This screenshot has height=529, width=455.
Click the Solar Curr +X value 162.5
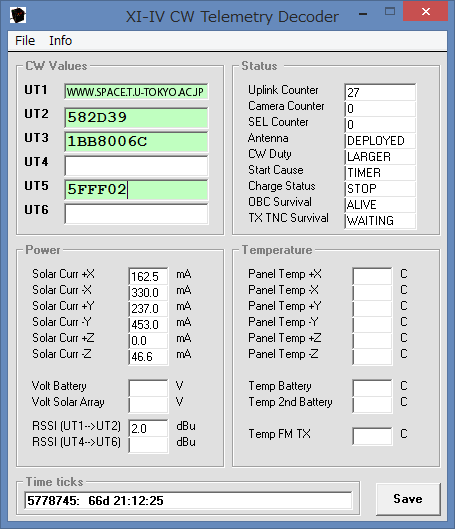[x=148, y=276]
